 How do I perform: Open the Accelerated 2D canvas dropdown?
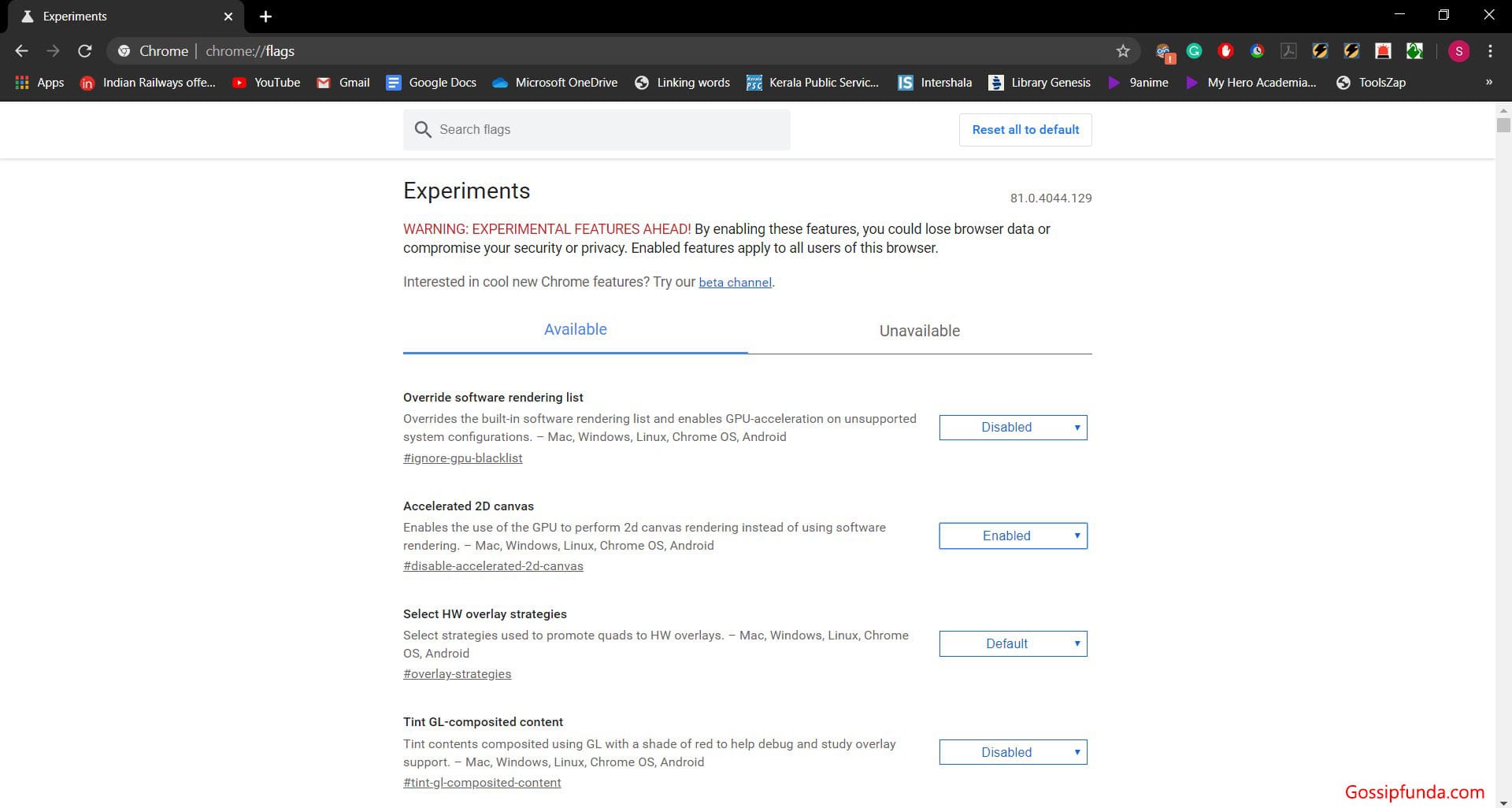pos(1013,536)
